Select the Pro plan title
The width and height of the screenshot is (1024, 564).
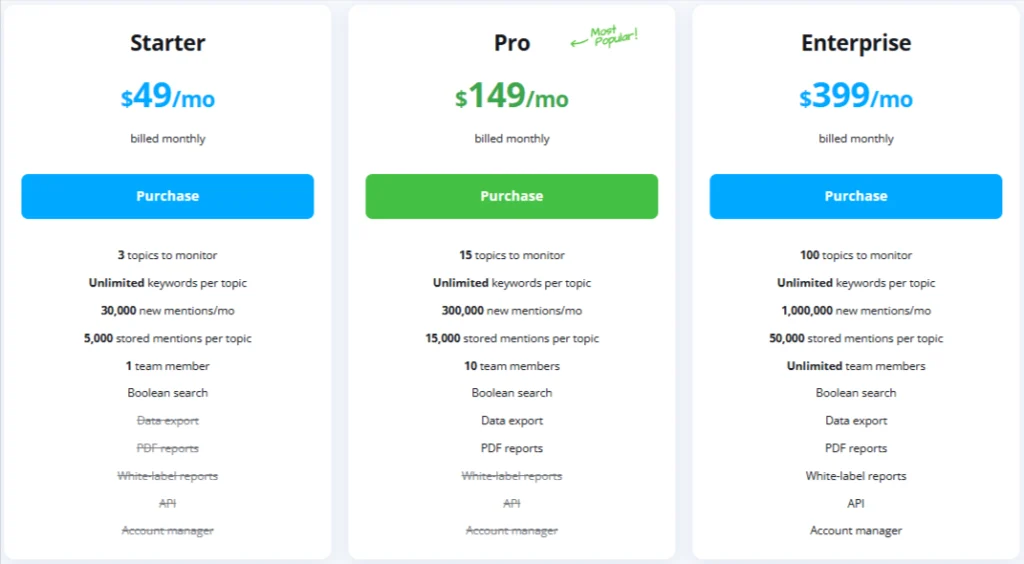(512, 43)
